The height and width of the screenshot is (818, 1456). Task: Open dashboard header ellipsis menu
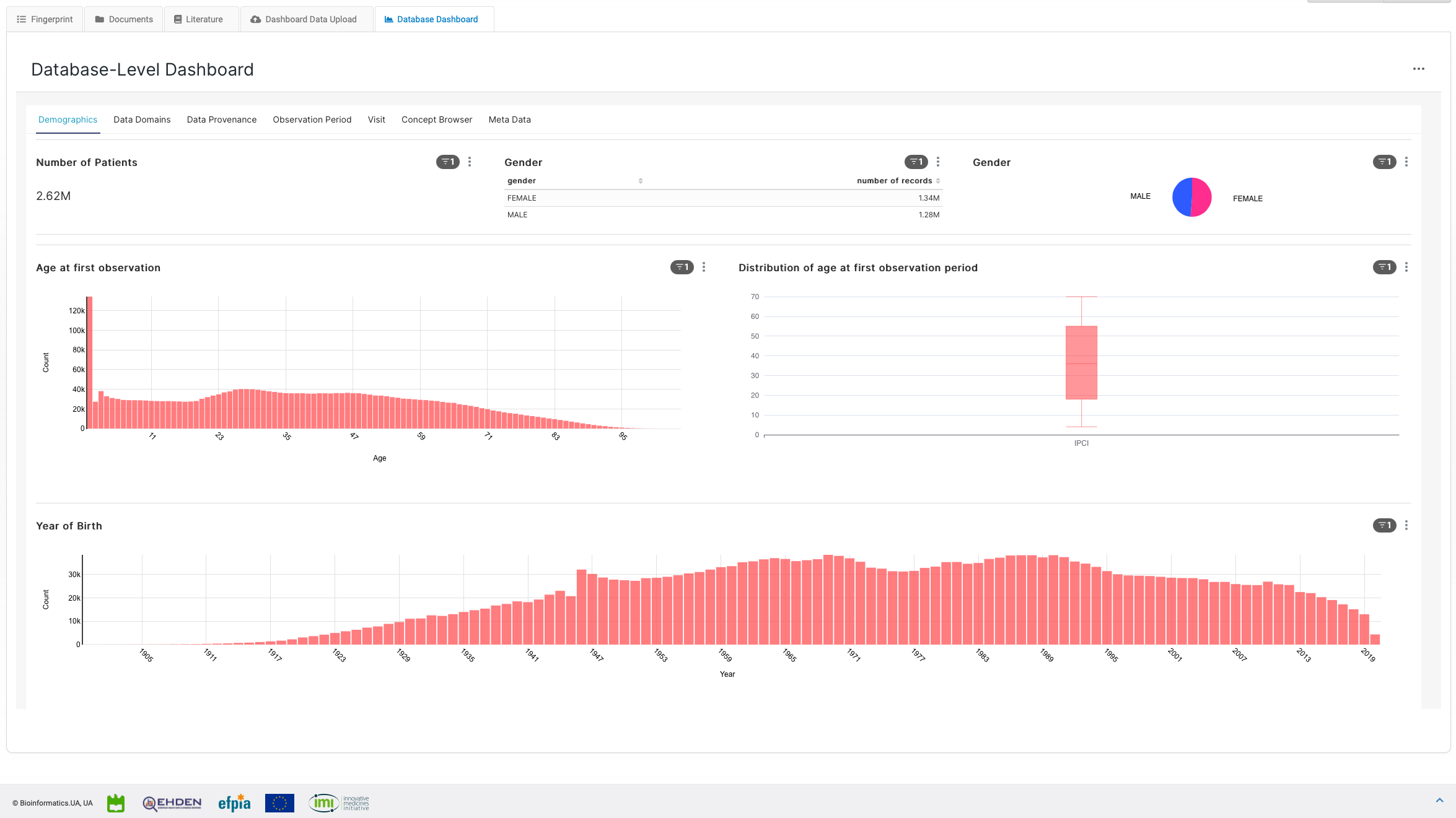[x=1418, y=69]
